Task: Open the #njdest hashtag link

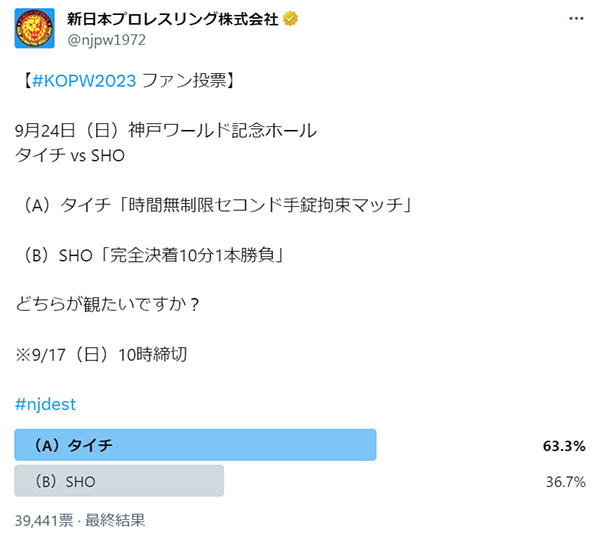Action: coord(45,404)
